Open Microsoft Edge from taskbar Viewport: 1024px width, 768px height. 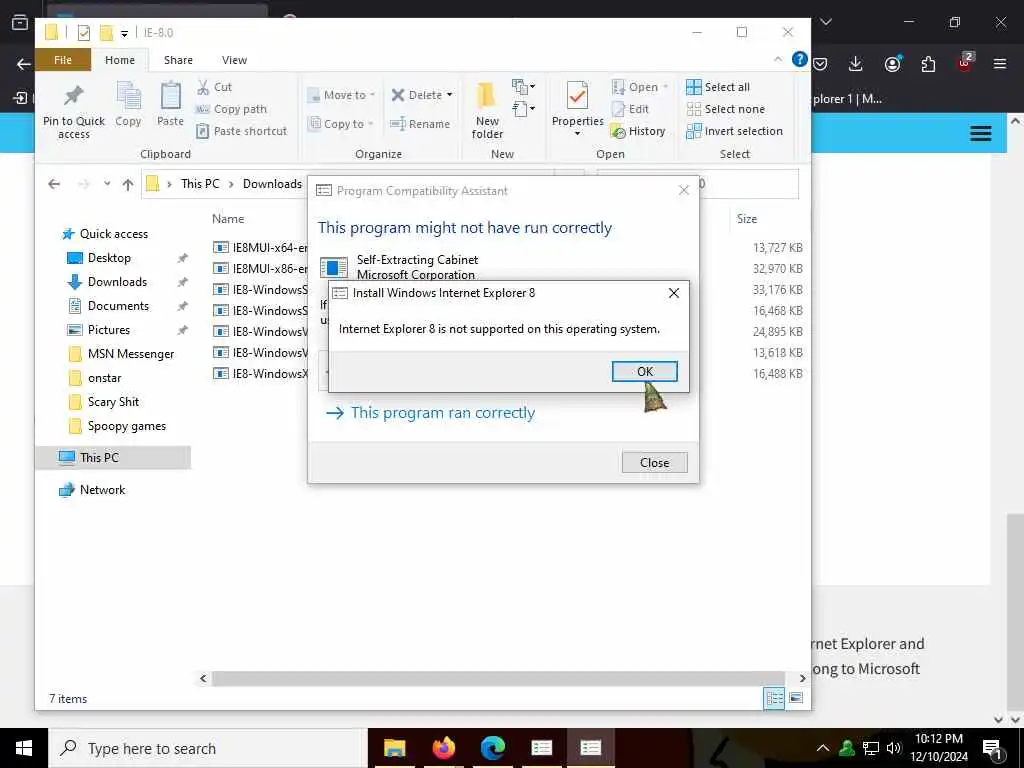tap(493, 748)
